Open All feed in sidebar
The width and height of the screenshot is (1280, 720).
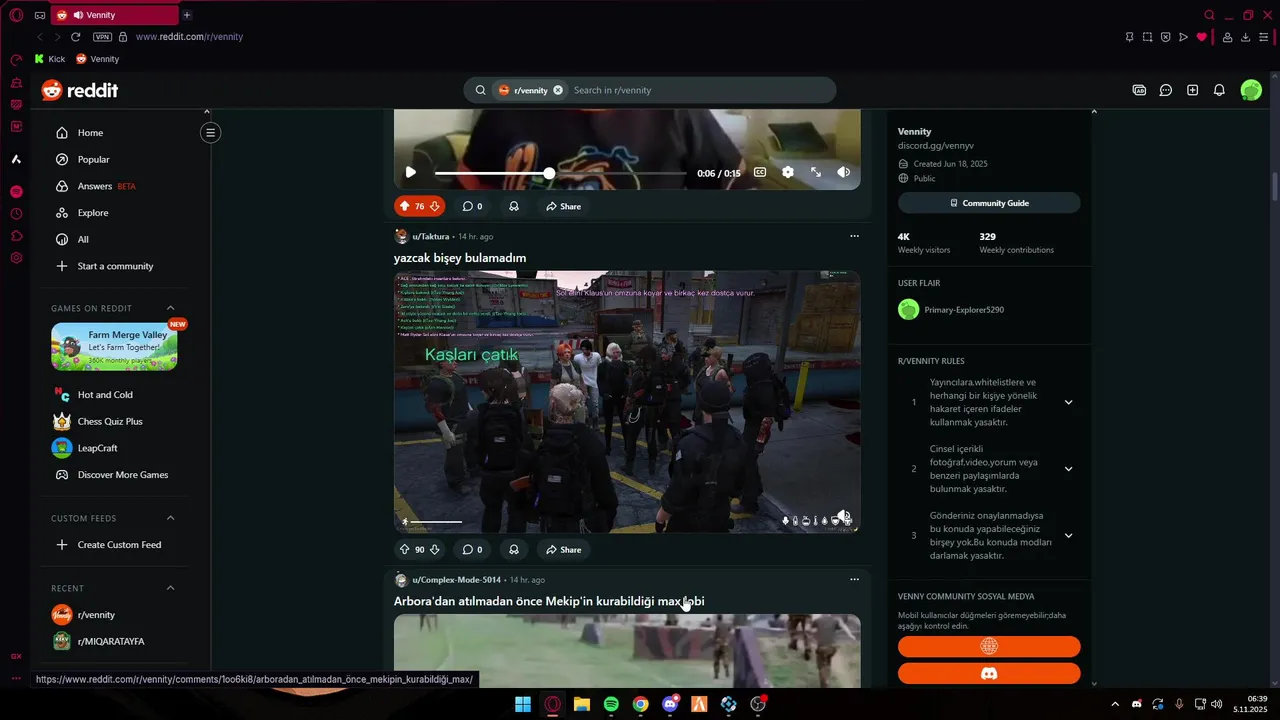[83, 240]
